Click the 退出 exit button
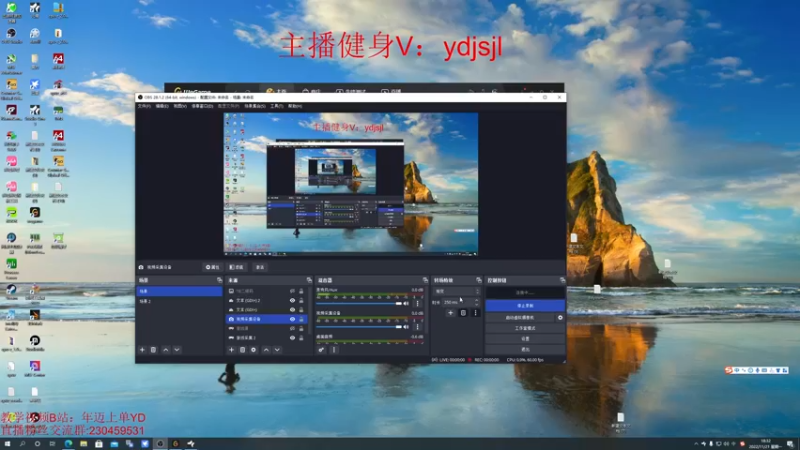The image size is (800, 450). 525,349
